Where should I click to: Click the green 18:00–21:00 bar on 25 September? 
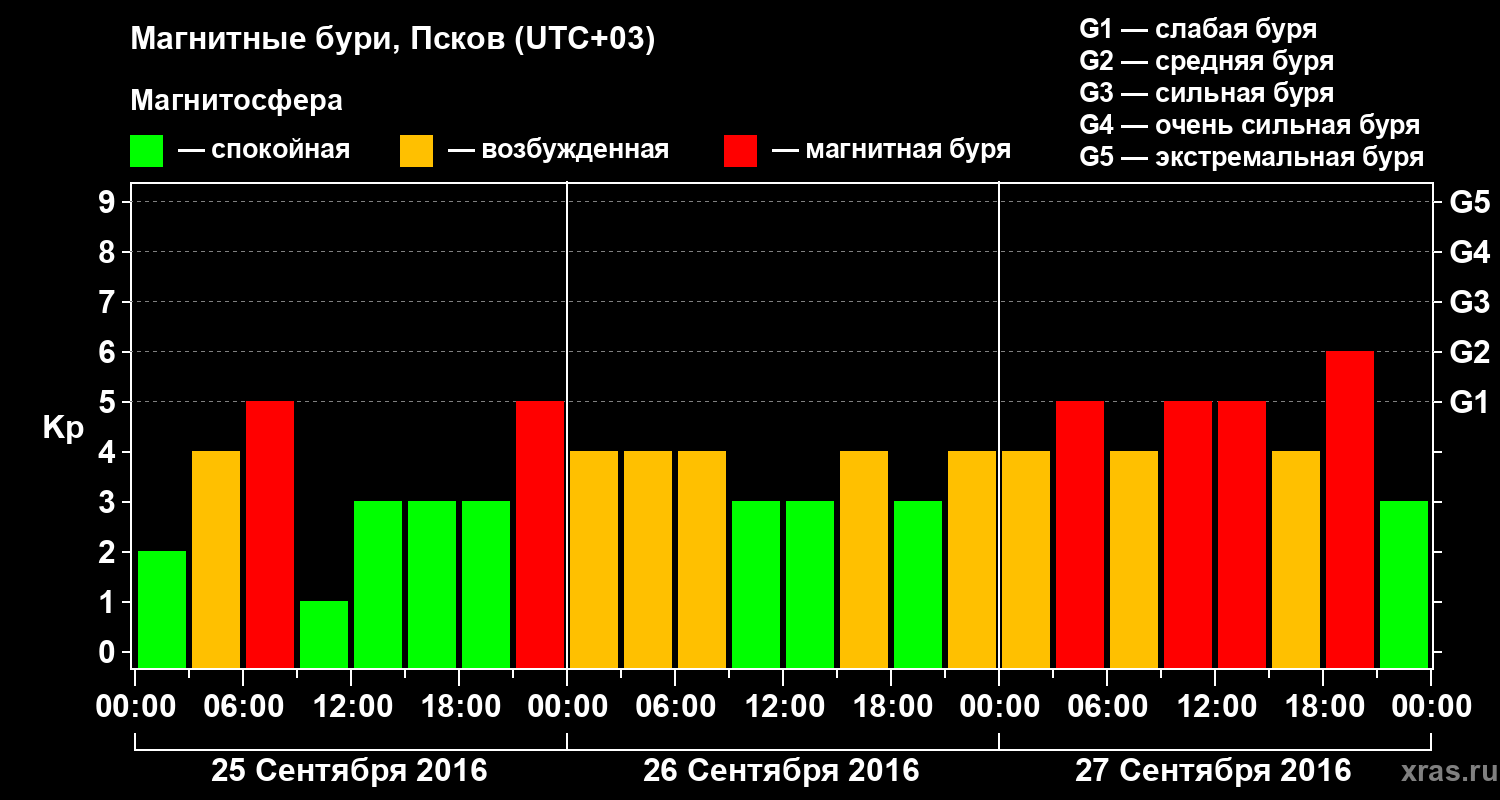click(486, 584)
